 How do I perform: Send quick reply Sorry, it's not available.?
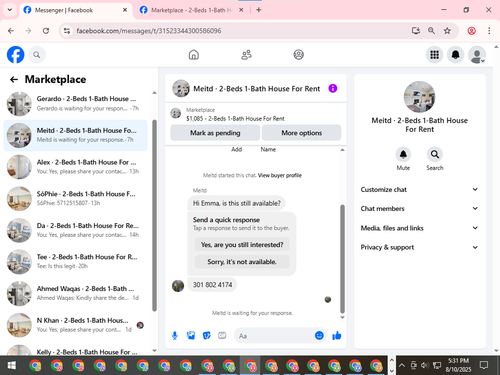tap(242, 262)
